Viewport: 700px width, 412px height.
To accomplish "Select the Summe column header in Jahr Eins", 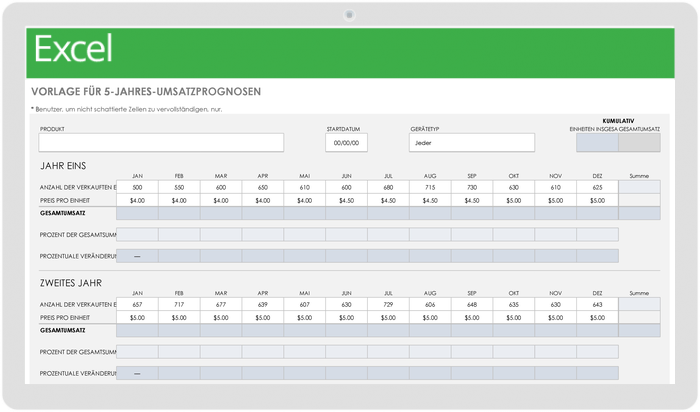I will (x=639, y=176).
